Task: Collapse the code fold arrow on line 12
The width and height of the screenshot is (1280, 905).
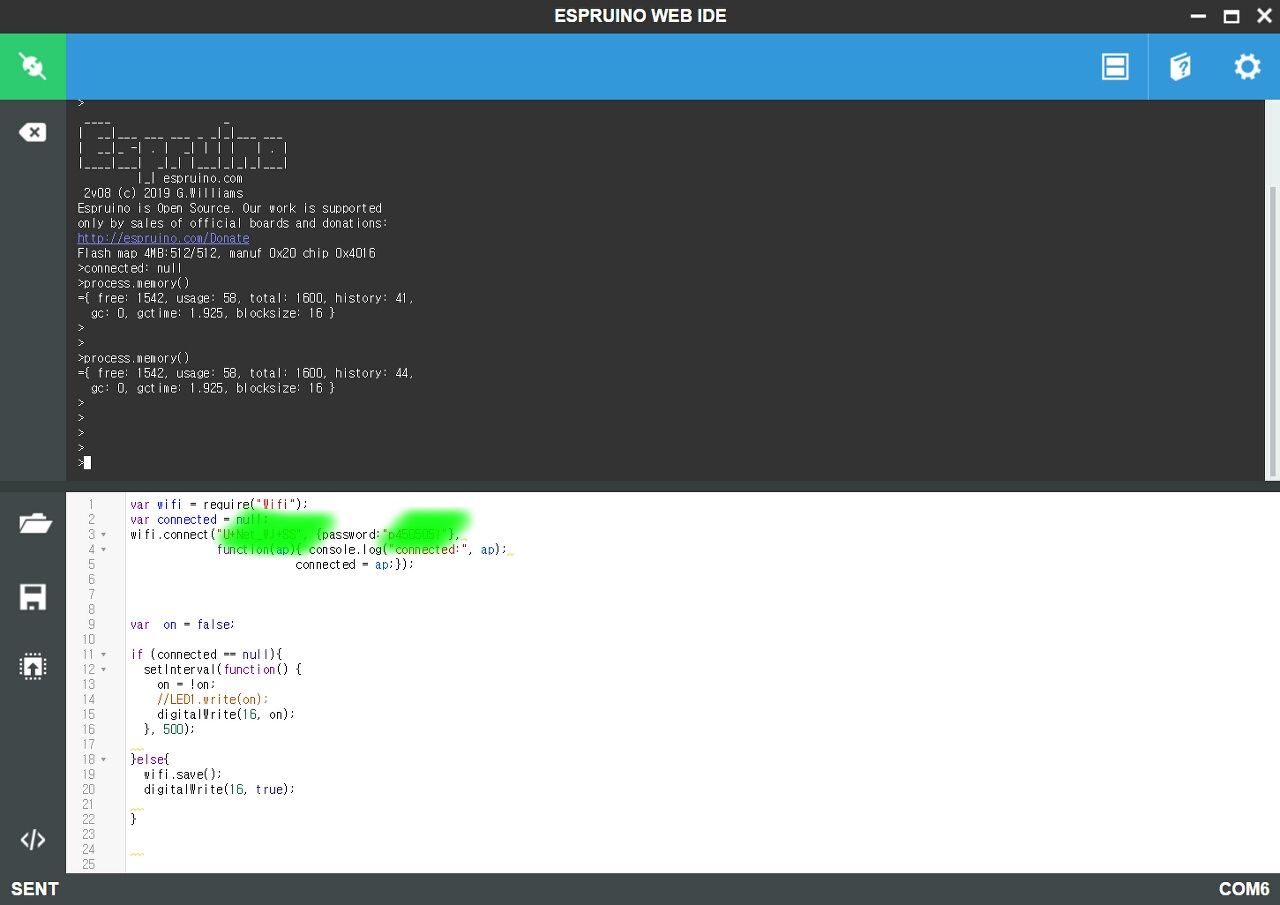Action: (x=103, y=670)
